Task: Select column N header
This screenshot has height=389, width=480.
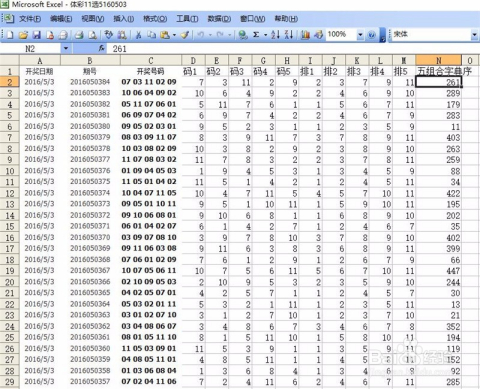Action: (x=438, y=60)
